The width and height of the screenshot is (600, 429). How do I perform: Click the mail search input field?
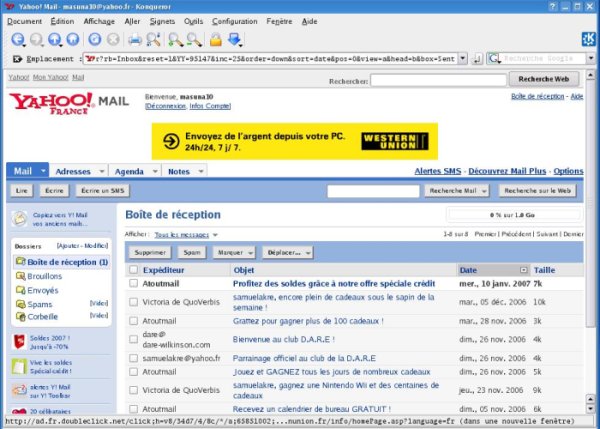[x=373, y=191]
